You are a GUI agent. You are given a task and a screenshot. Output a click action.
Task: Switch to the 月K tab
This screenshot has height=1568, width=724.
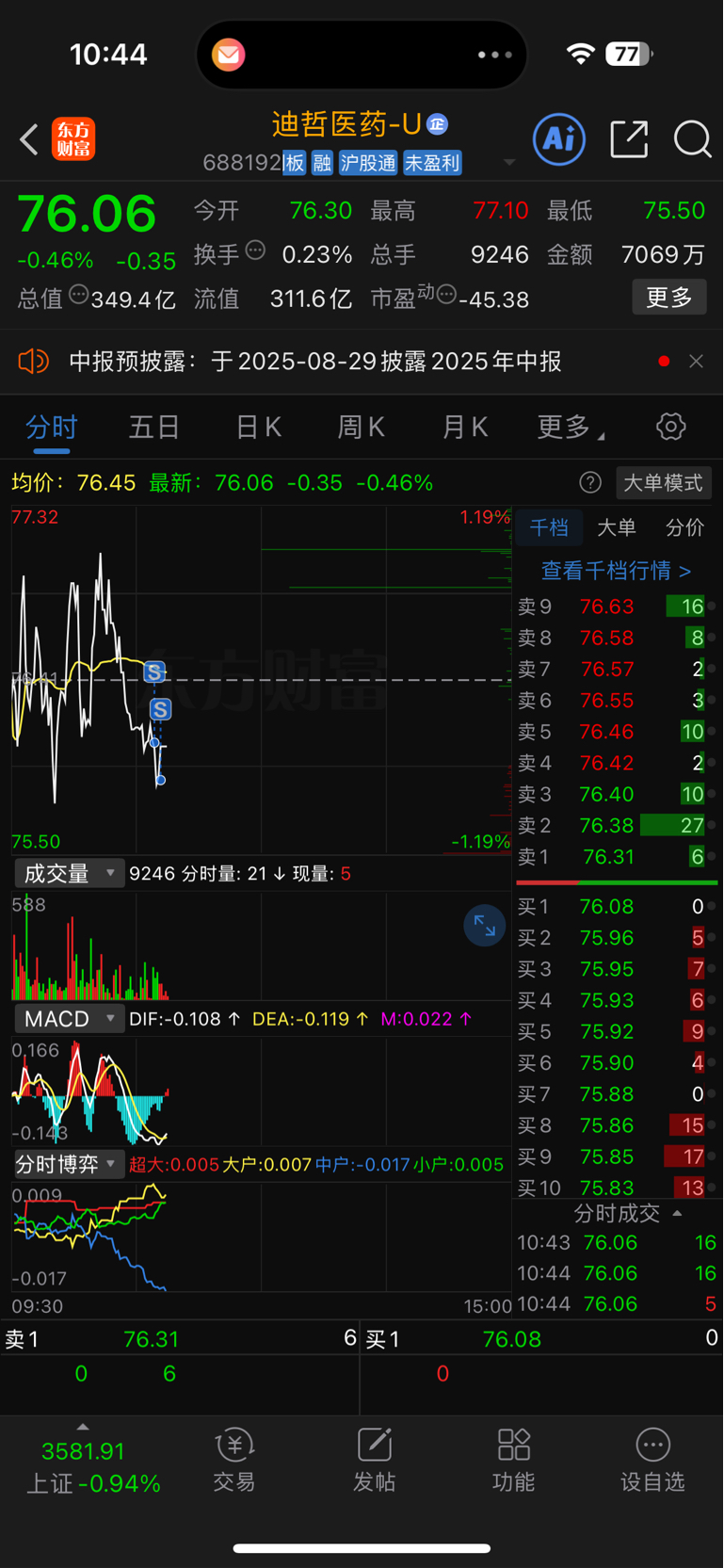pos(464,428)
